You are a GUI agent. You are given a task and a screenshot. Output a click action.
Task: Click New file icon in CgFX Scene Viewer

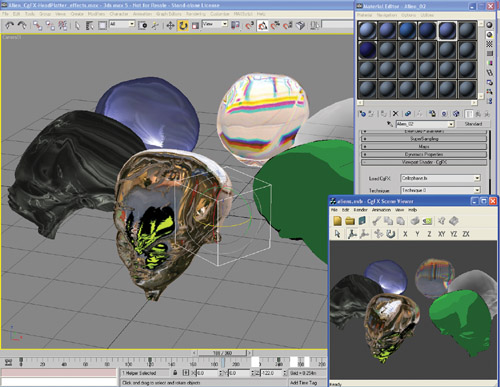coord(337,221)
